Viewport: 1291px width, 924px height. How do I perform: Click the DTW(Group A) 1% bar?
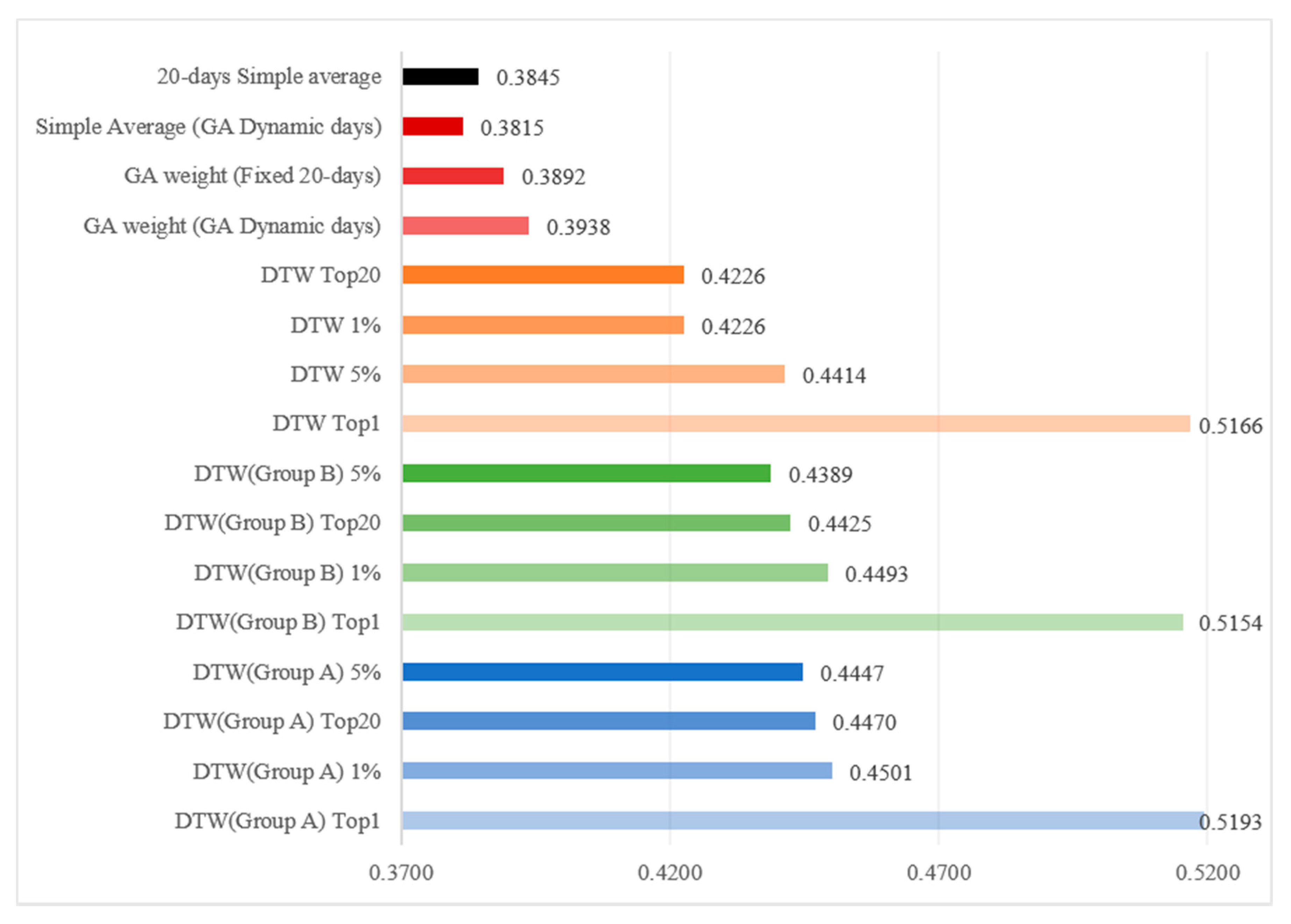[x=616, y=771]
